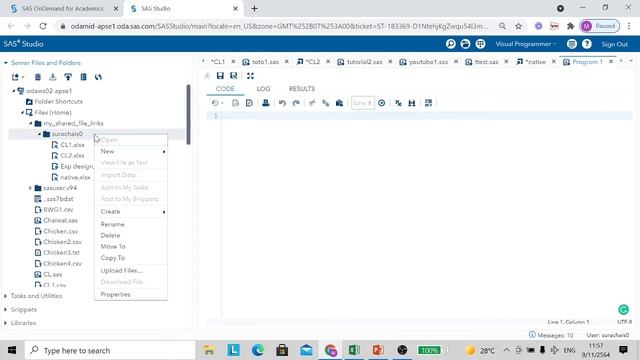
Task: Open find and replace with the binoculars icon
Action: coord(412,103)
